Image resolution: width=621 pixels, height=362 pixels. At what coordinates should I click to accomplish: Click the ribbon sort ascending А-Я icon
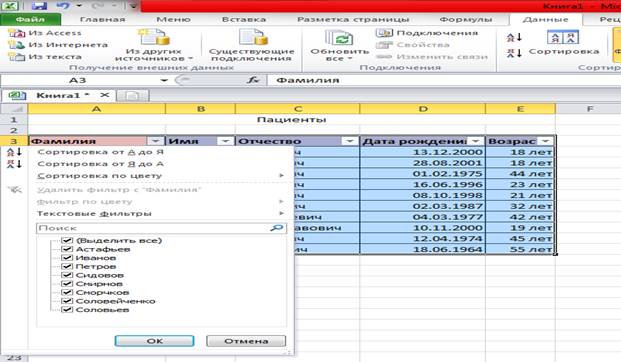coord(514,38)
